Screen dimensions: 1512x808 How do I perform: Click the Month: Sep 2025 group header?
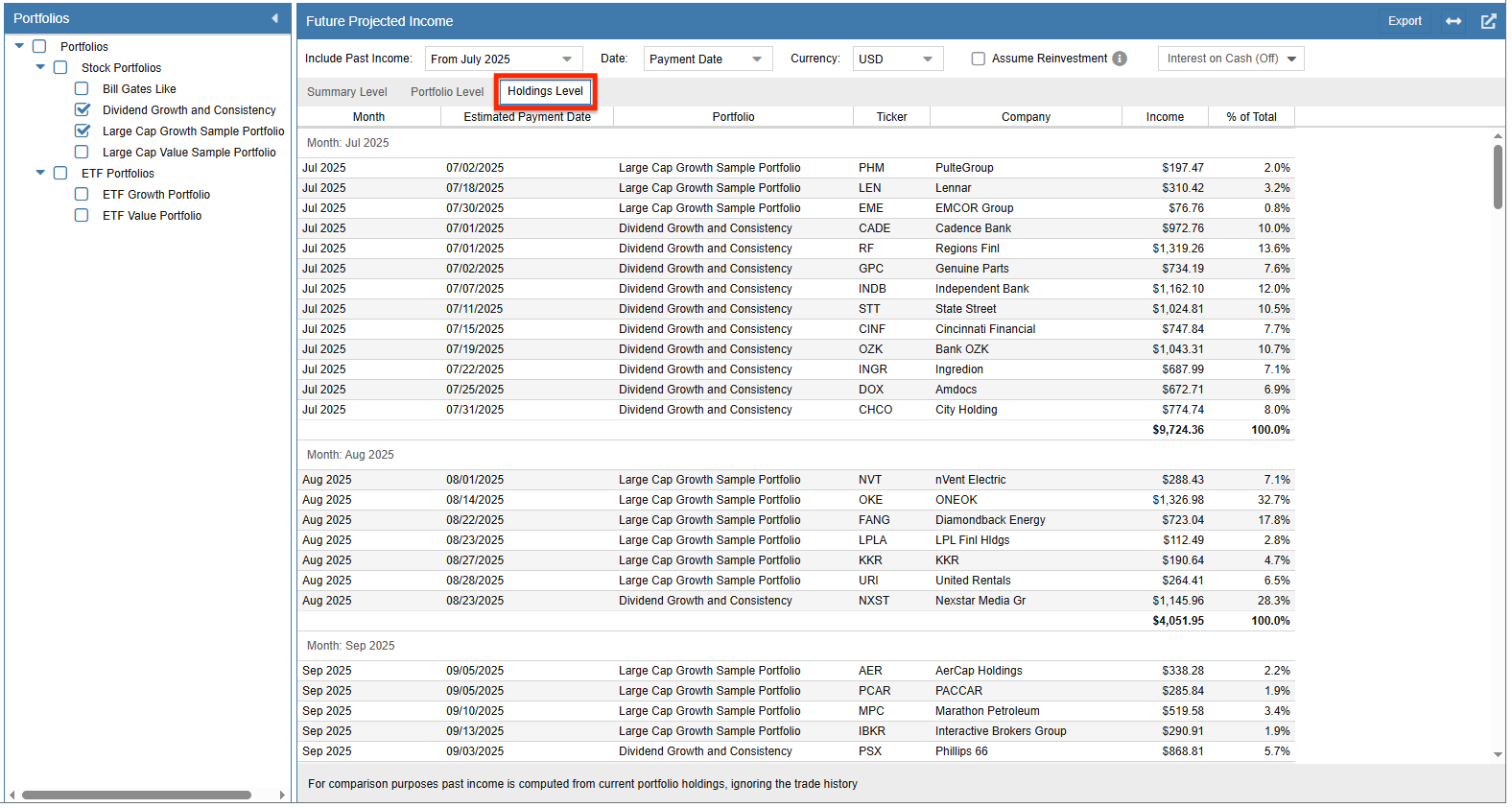[350, 646]
